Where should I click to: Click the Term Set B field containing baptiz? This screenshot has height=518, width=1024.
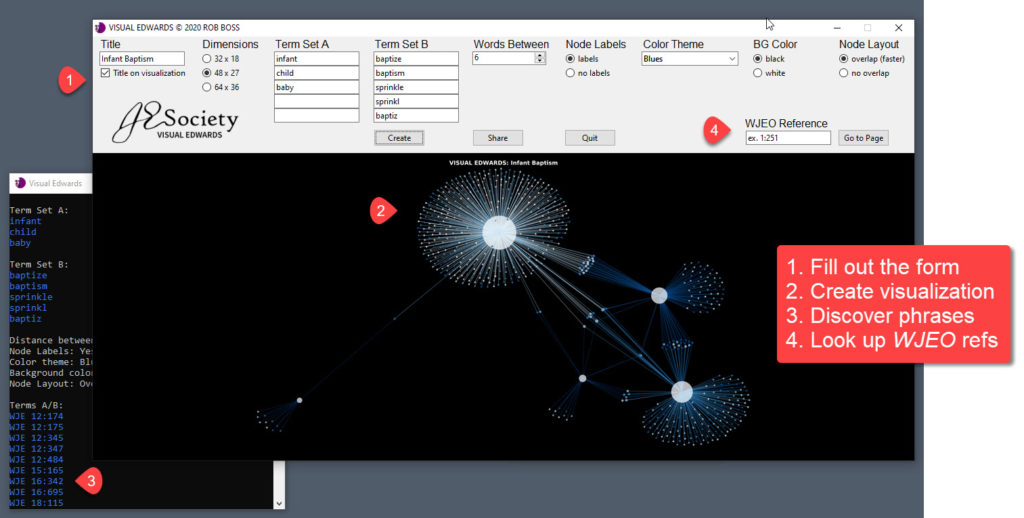click(416, 116)
